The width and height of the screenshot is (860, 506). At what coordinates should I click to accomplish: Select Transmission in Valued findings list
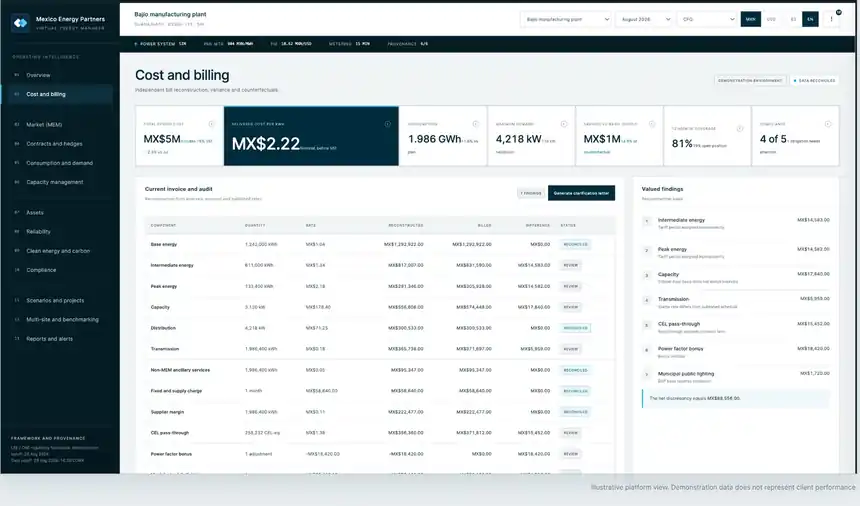point(735,303)
